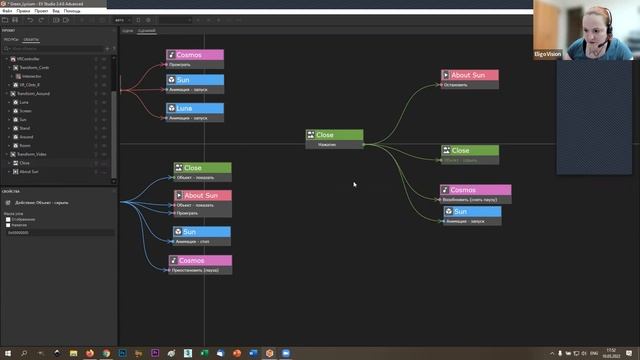Click 'Приостановить (пауза)' action on Cosmos node
The height and width of the screenshot is (360, 640).
(200, 270)
